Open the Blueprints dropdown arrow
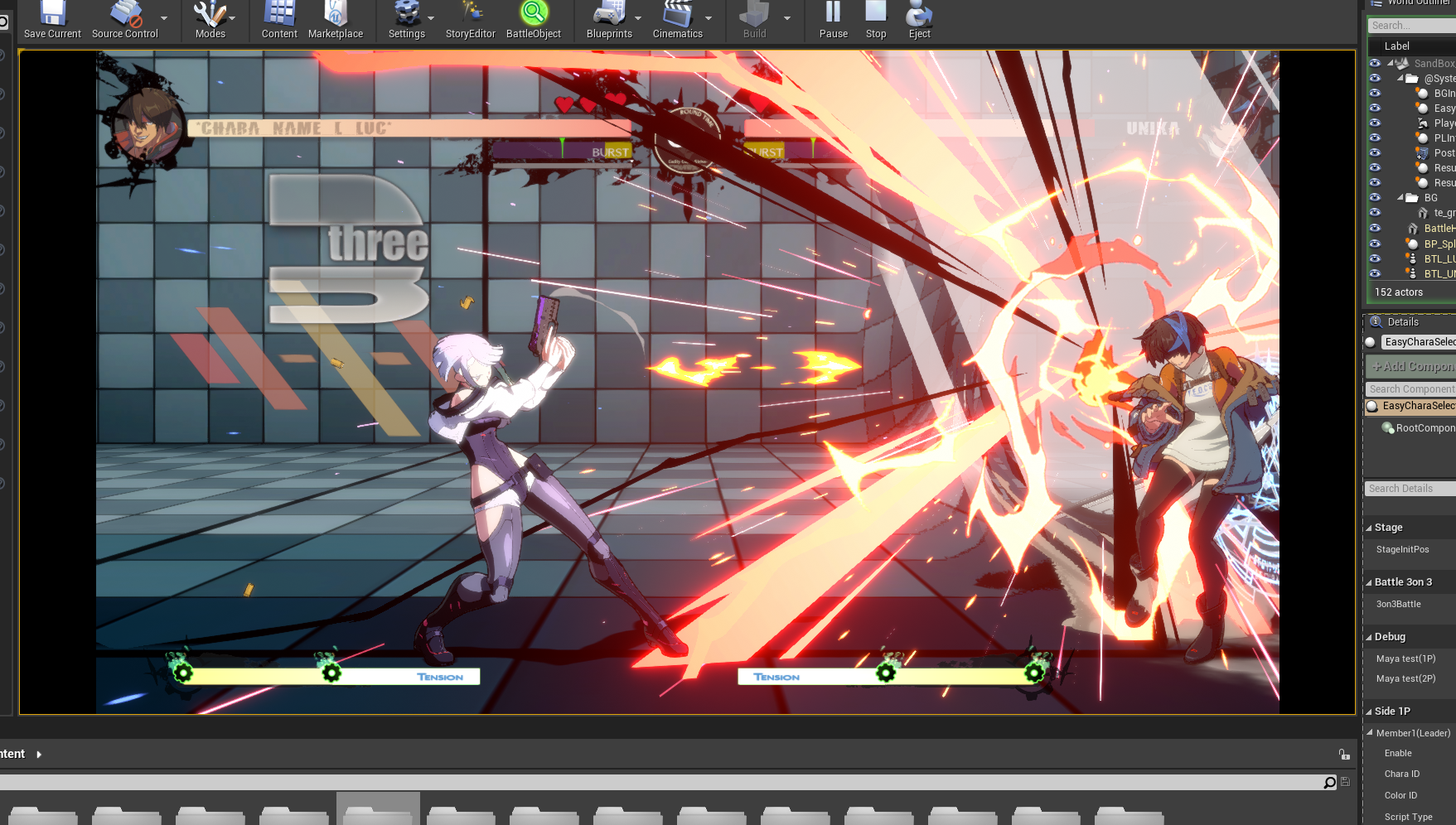The image size is (1456, 825). point(638,17)
